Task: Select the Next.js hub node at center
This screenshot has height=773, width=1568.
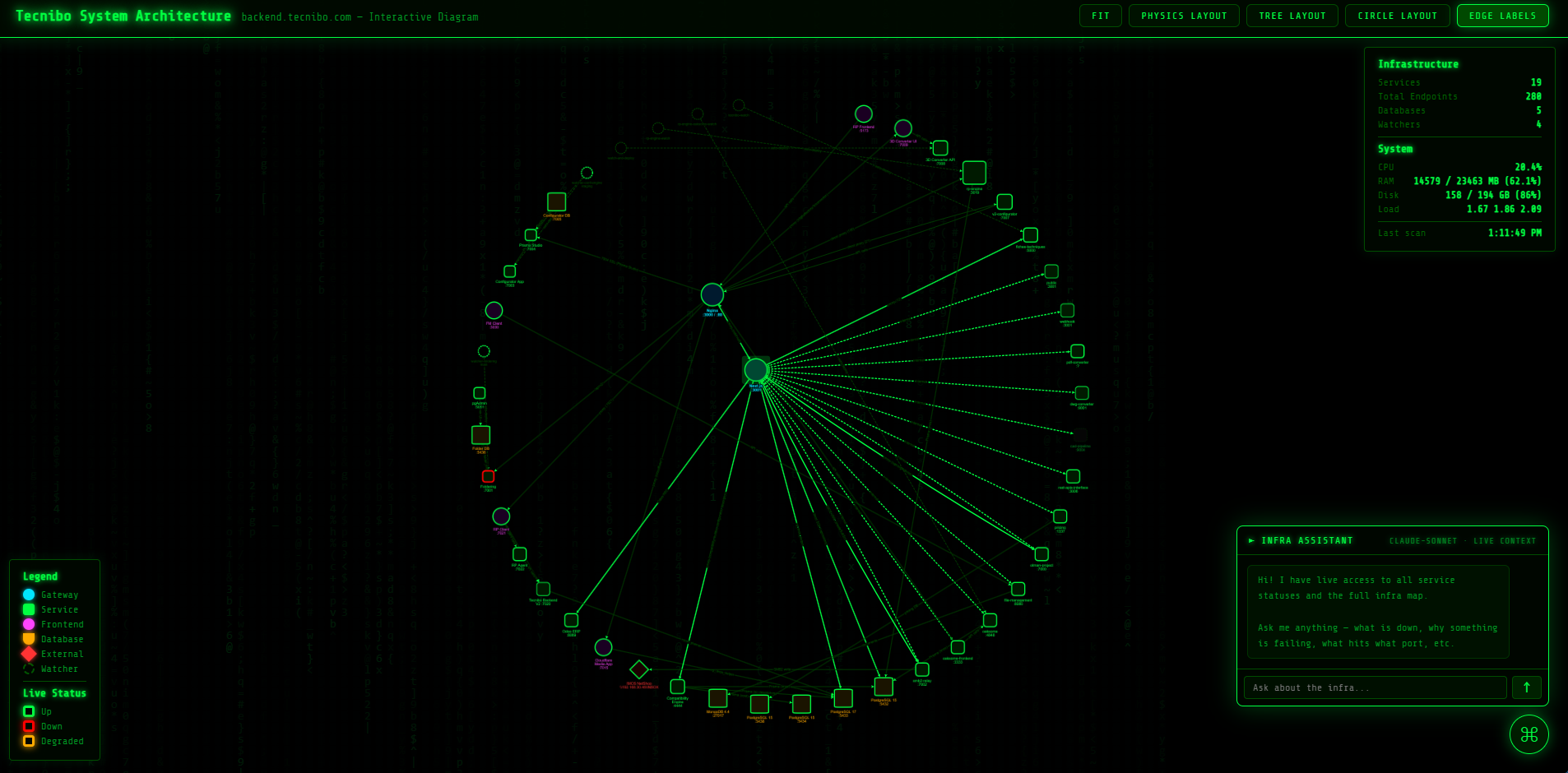Action: click(756, 370)
